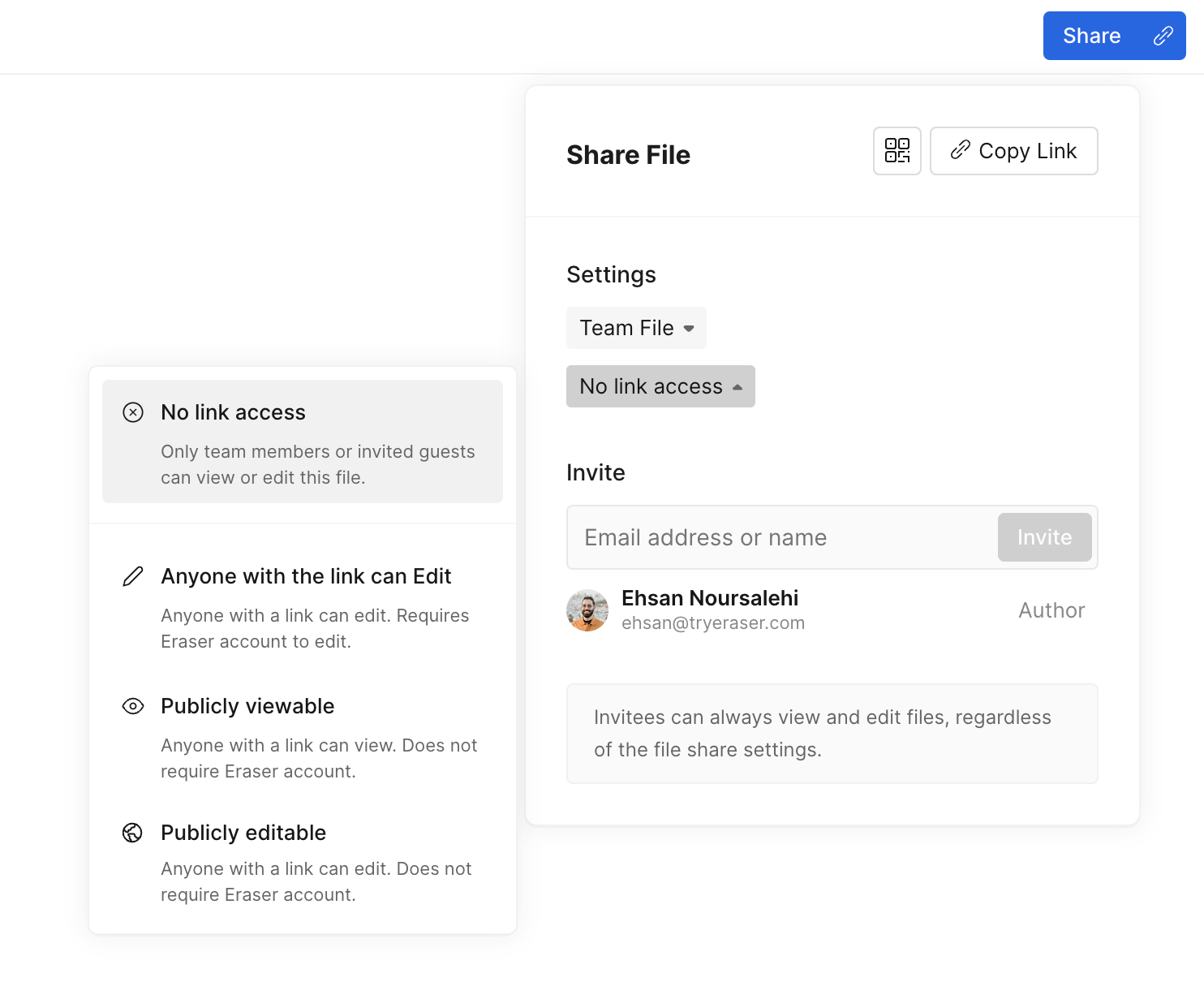Click the Author role label
Screen dimensions: 1204x982
point(1051,610)
